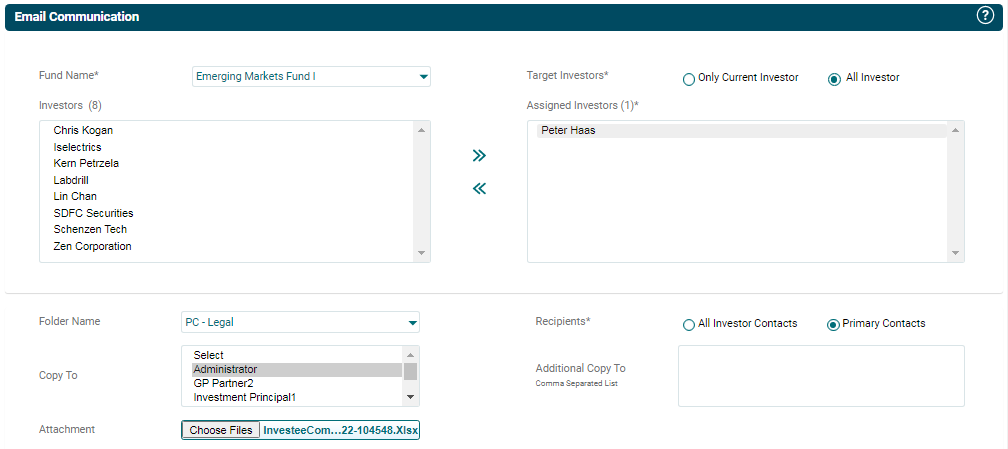Open the Fund Name dropdown
The image size is (1008, 449).
tap(423, 77)
